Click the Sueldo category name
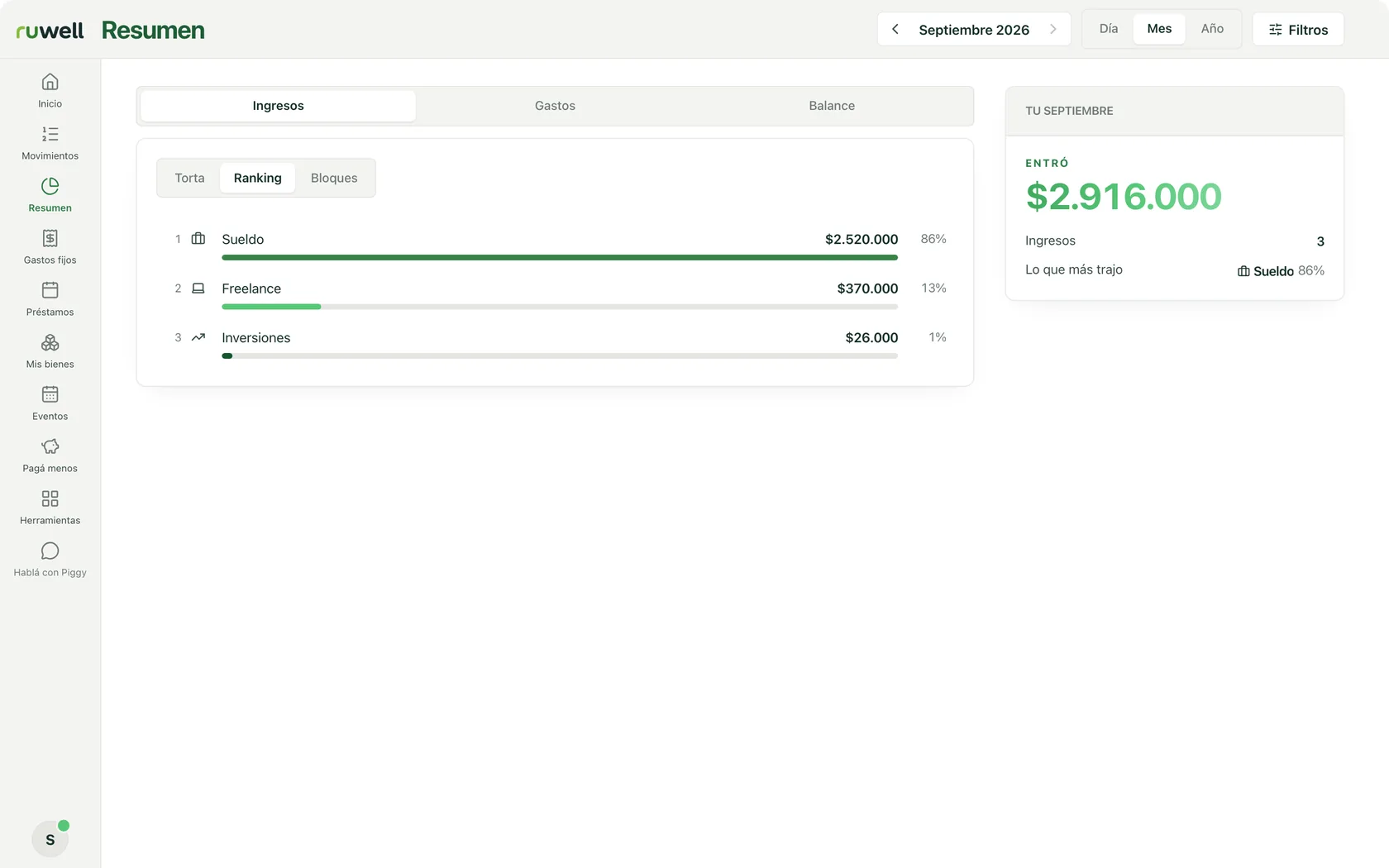Screen dimensions: 1389x868 click(x=242, y=239)
